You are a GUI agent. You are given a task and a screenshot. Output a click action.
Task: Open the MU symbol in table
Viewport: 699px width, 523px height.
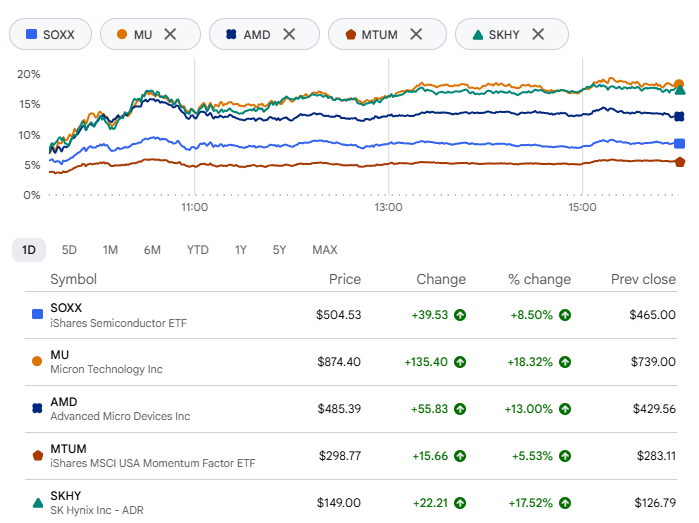(60, 355)
